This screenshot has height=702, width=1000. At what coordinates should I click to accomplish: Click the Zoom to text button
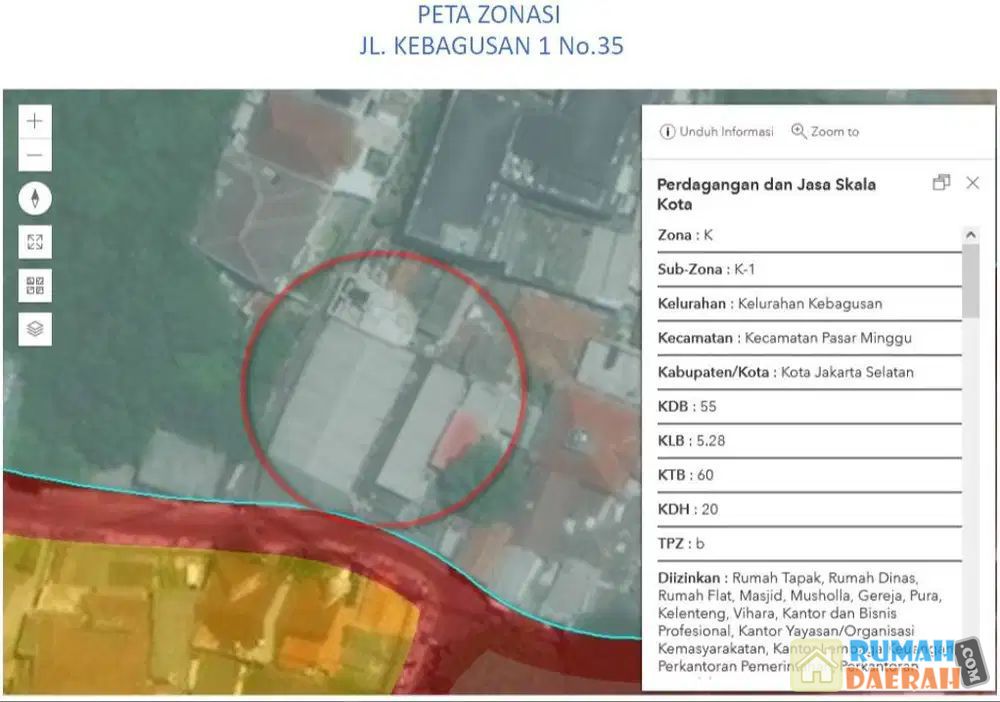(835, 131)
